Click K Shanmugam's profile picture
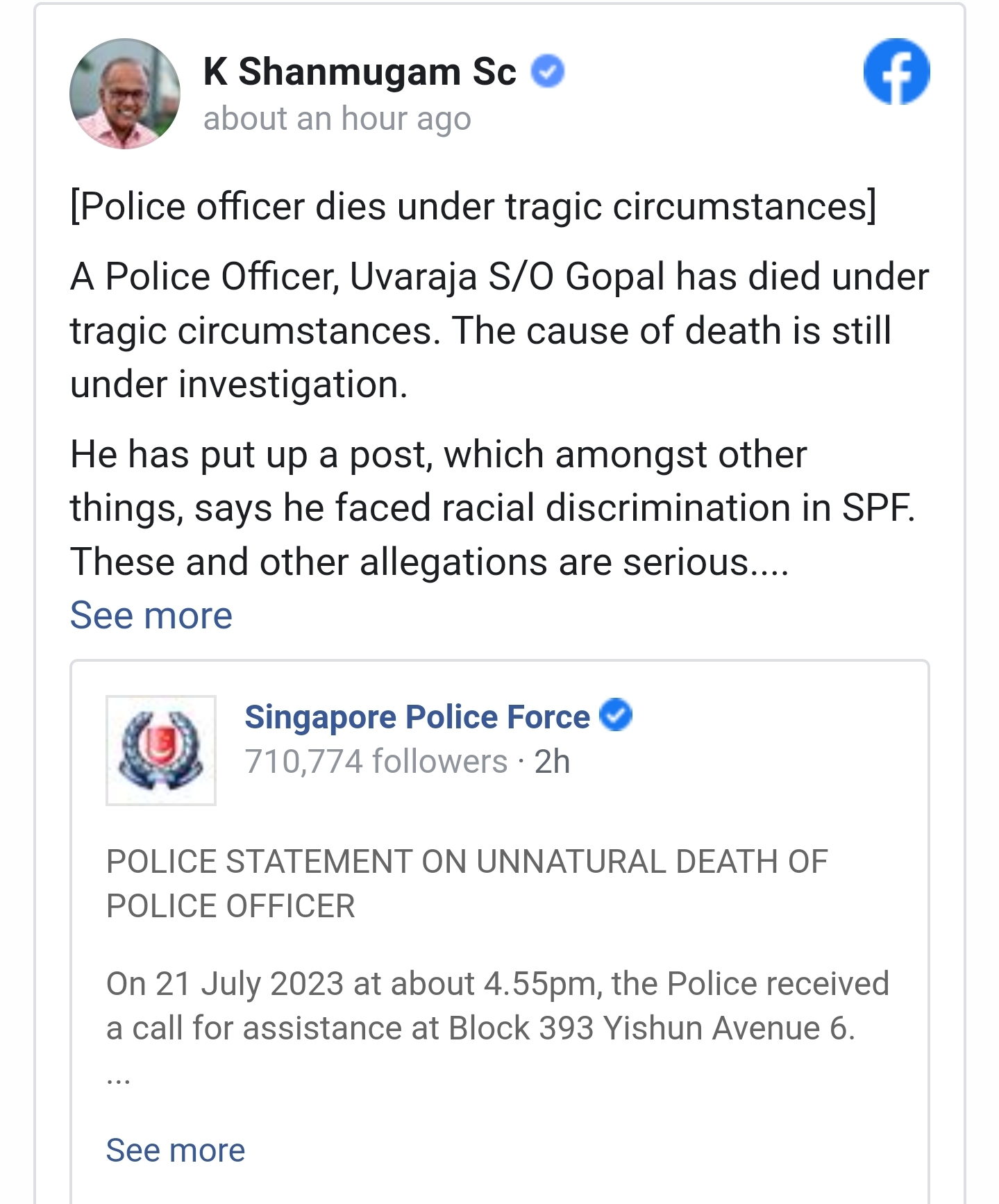999x1204 pixels. click(x=125, y=94)
